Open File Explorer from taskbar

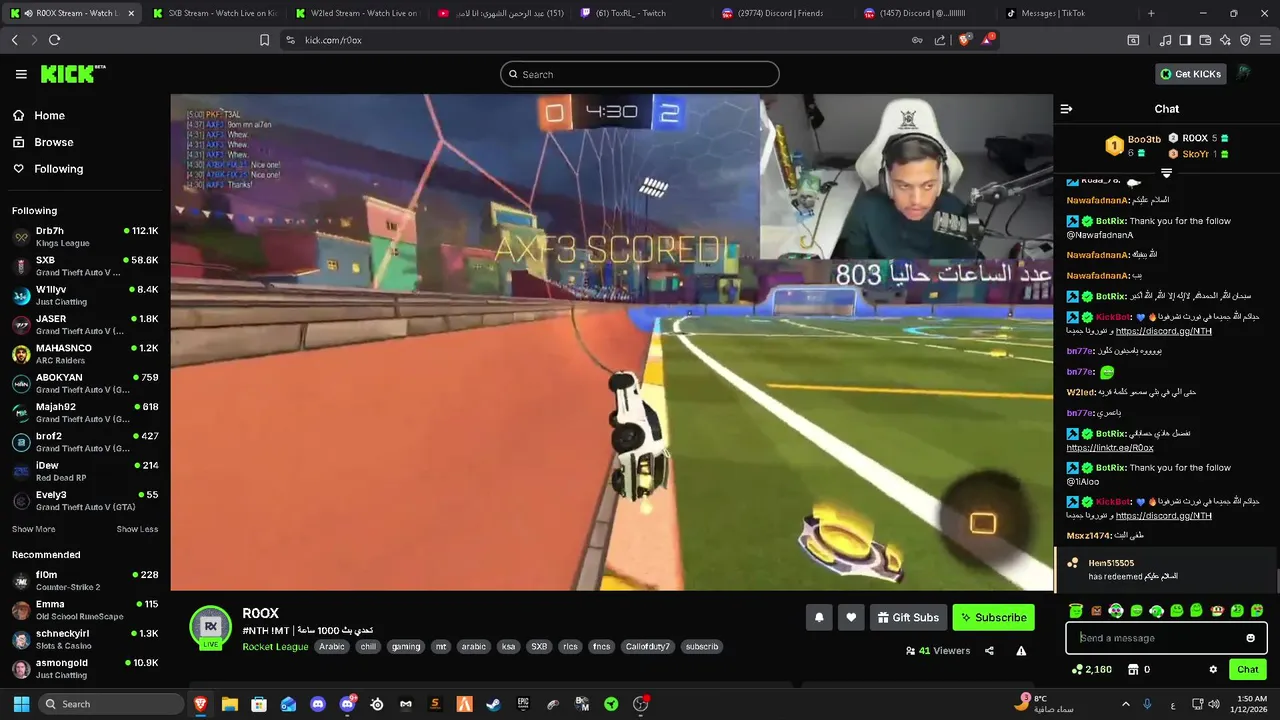click(230, 704)
